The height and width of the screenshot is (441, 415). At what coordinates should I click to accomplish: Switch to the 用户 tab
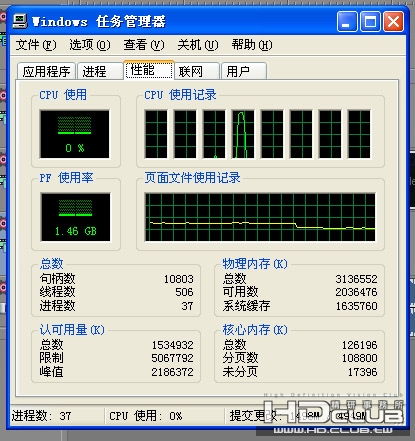point(244,71)
